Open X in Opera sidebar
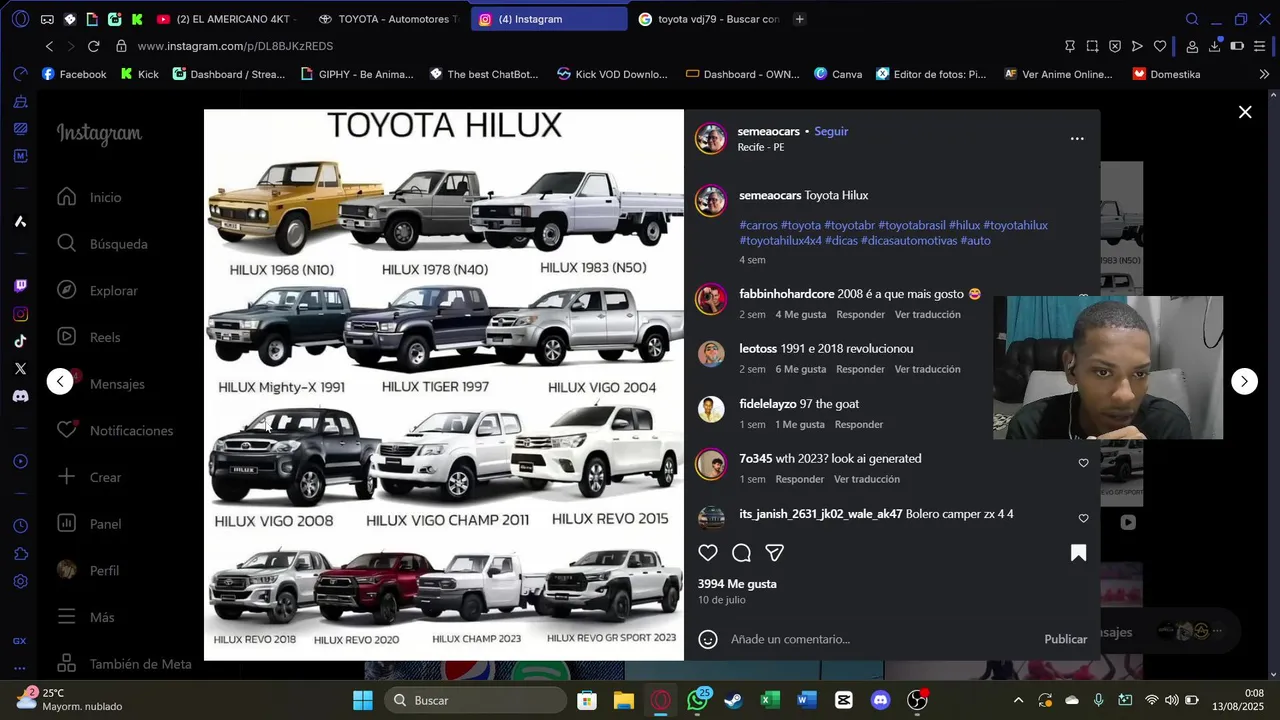Screen dimensions: 1280x720 pos(20,369)
